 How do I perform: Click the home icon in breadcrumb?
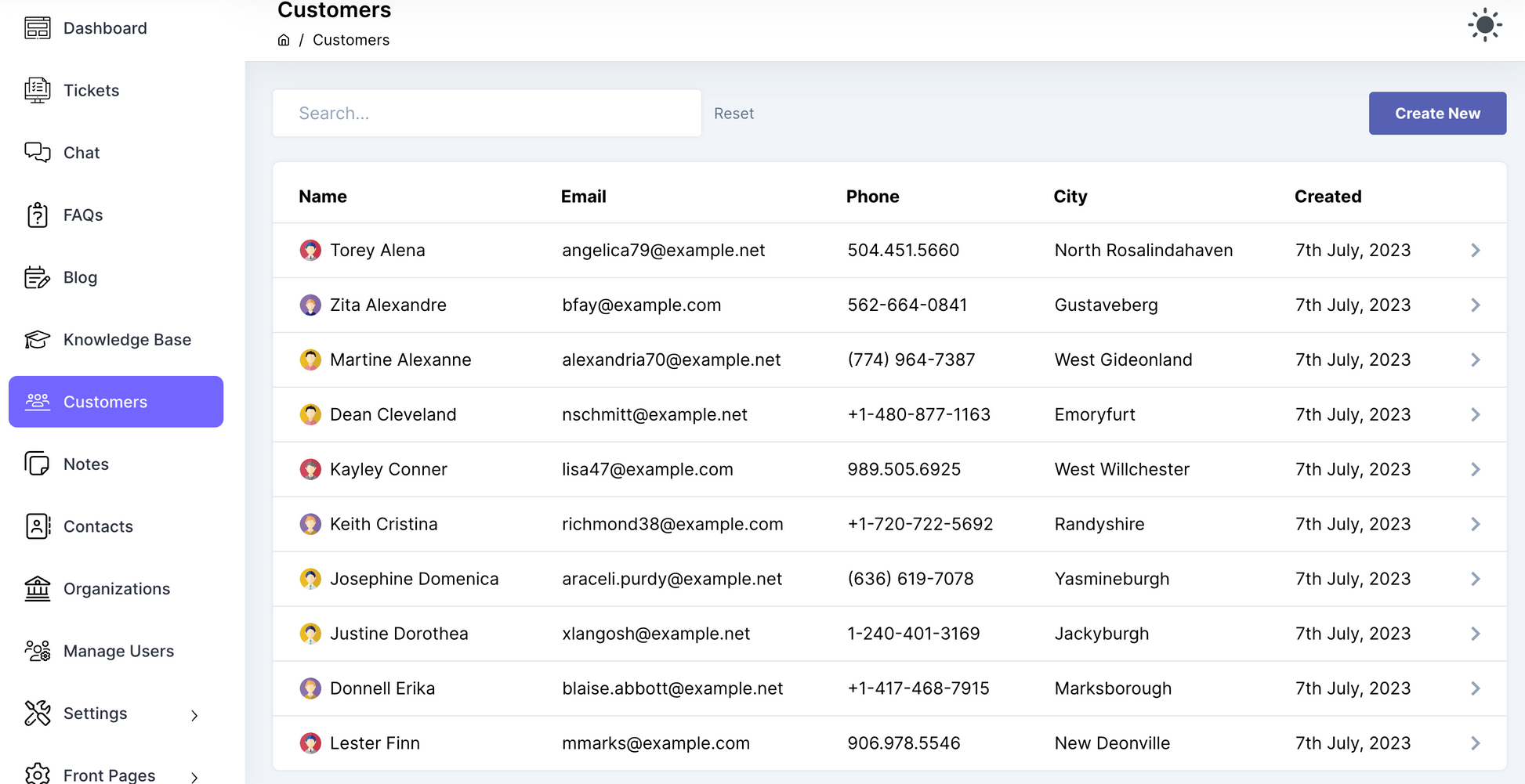[x=284, y=40]
